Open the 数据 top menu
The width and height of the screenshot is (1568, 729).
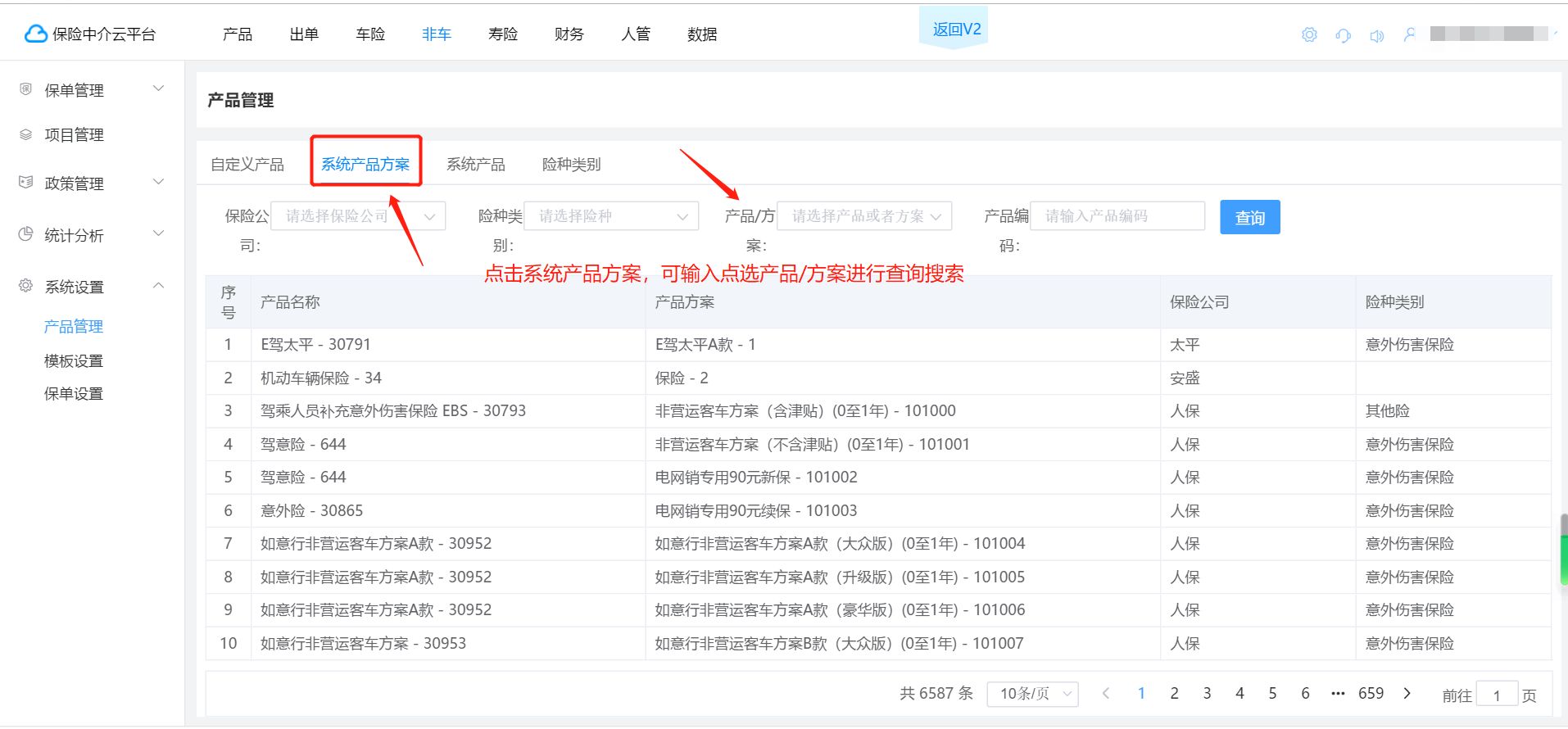pos(702,34)
